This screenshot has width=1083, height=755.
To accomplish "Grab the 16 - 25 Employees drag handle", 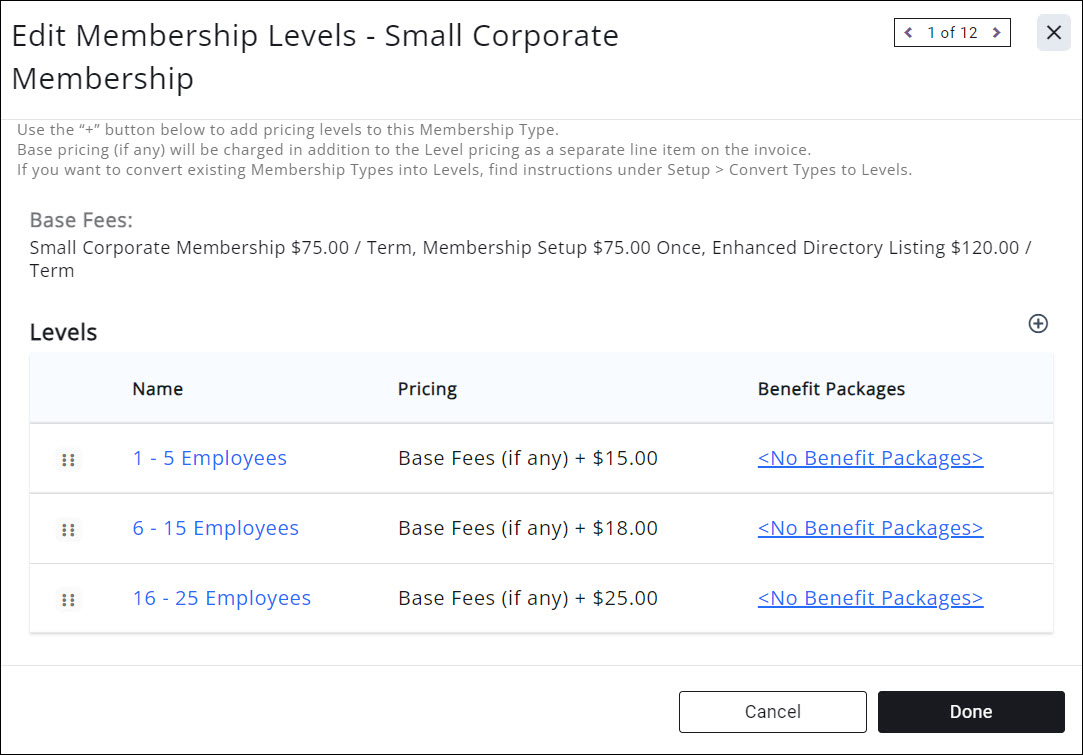I will 68,600.
